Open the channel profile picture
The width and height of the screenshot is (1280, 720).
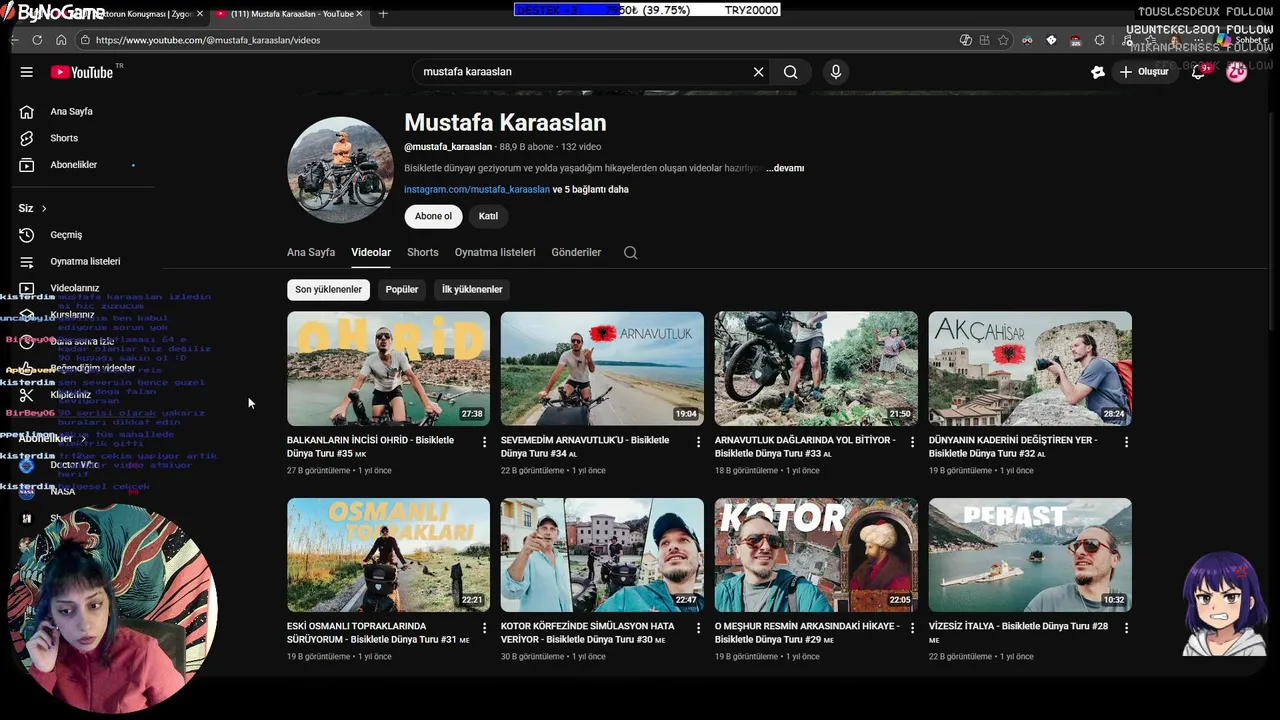click(340, 170)
